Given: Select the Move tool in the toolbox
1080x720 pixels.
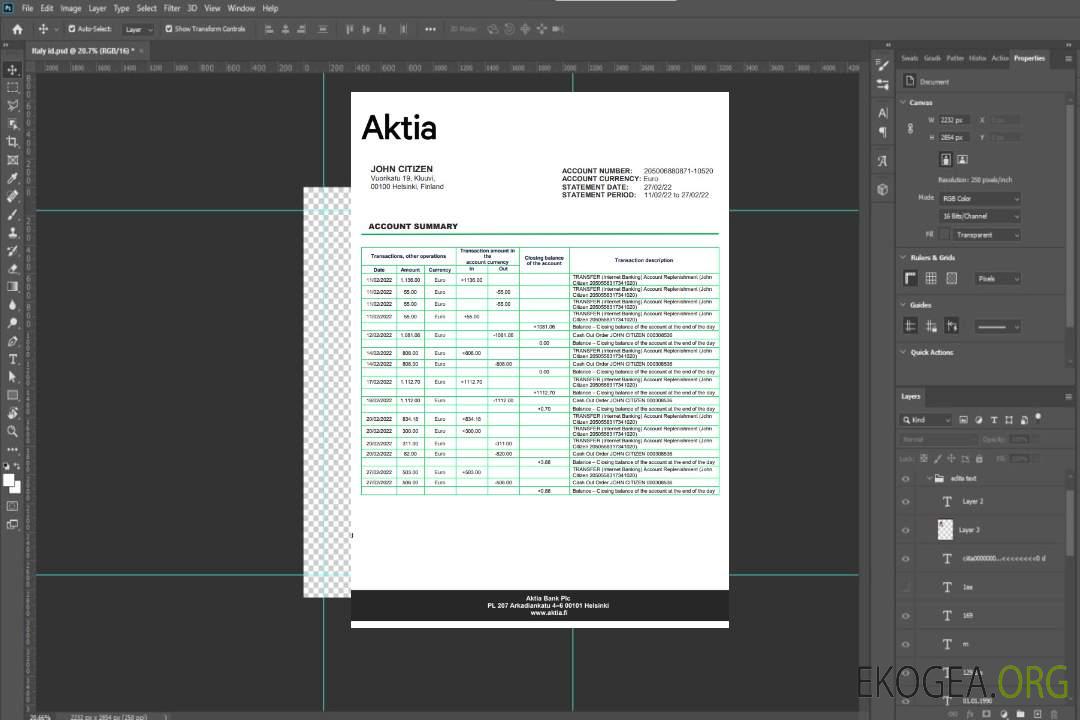Looking at the screenshot, I should click(x=12, y=70).
